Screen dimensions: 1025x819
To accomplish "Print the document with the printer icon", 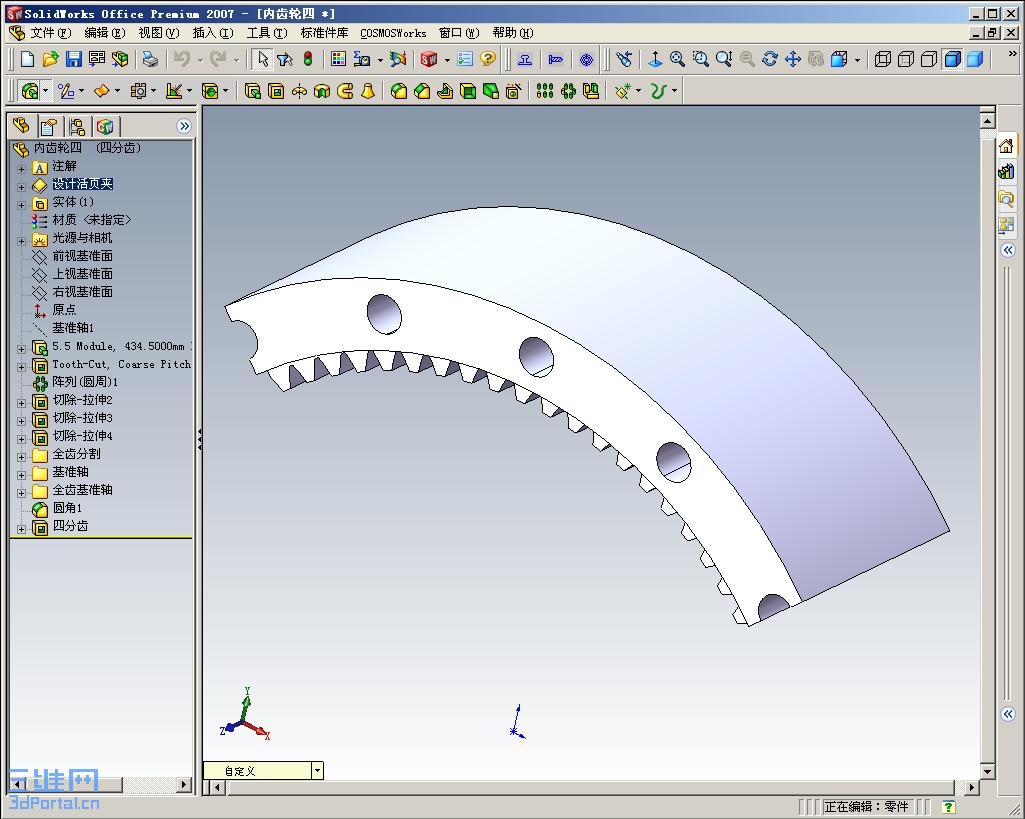I will [150, 59].
